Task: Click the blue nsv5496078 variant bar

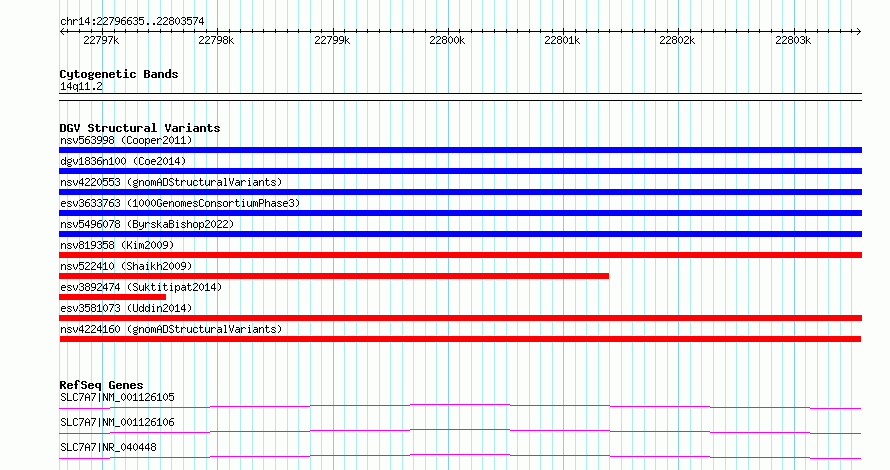Action: (x=460, y=234)
